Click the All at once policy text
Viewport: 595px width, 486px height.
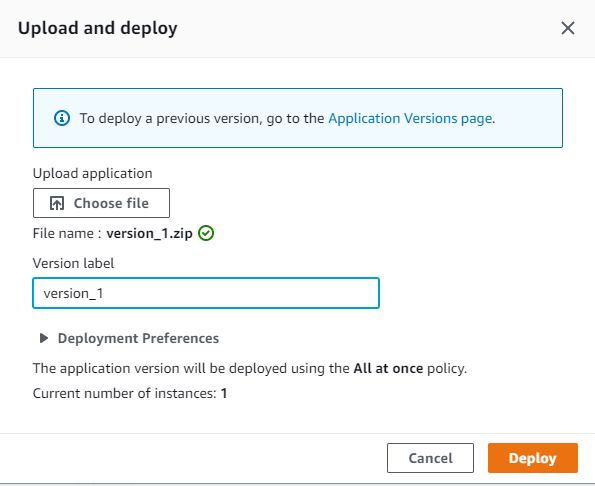[388, 368]
